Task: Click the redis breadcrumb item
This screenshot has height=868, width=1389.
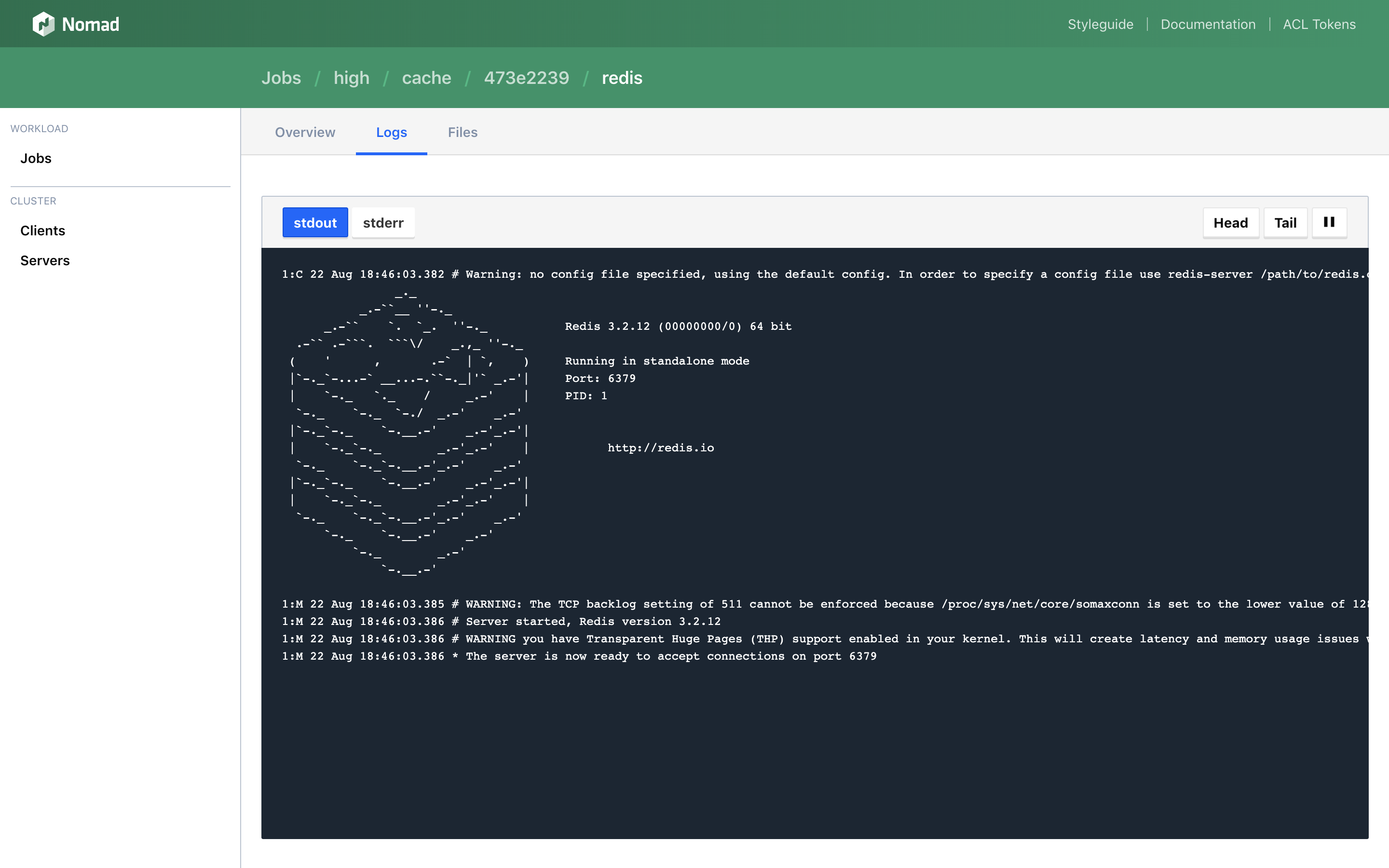Action: point(622,78)
